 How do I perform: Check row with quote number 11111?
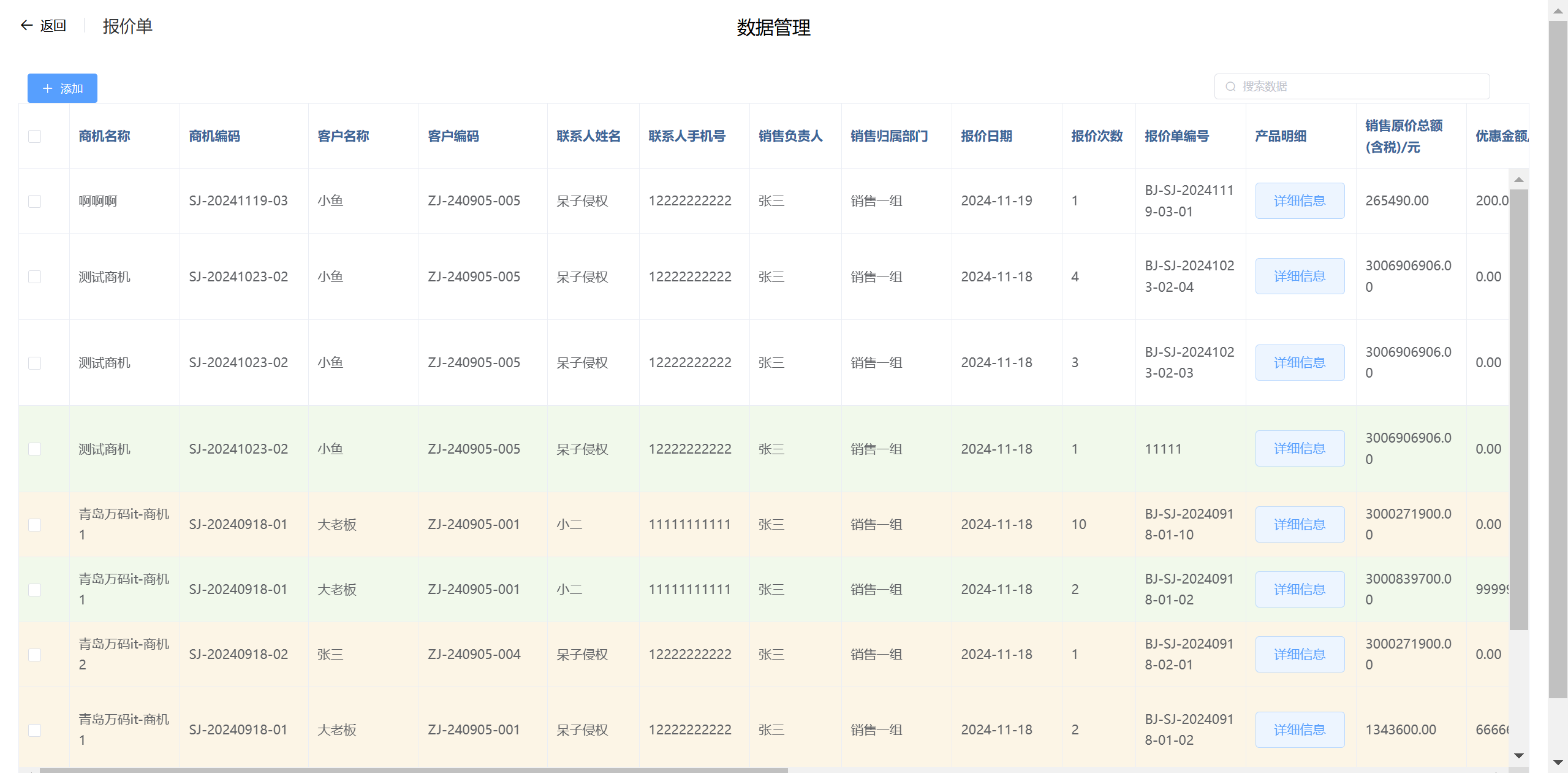tap(35, 449)
